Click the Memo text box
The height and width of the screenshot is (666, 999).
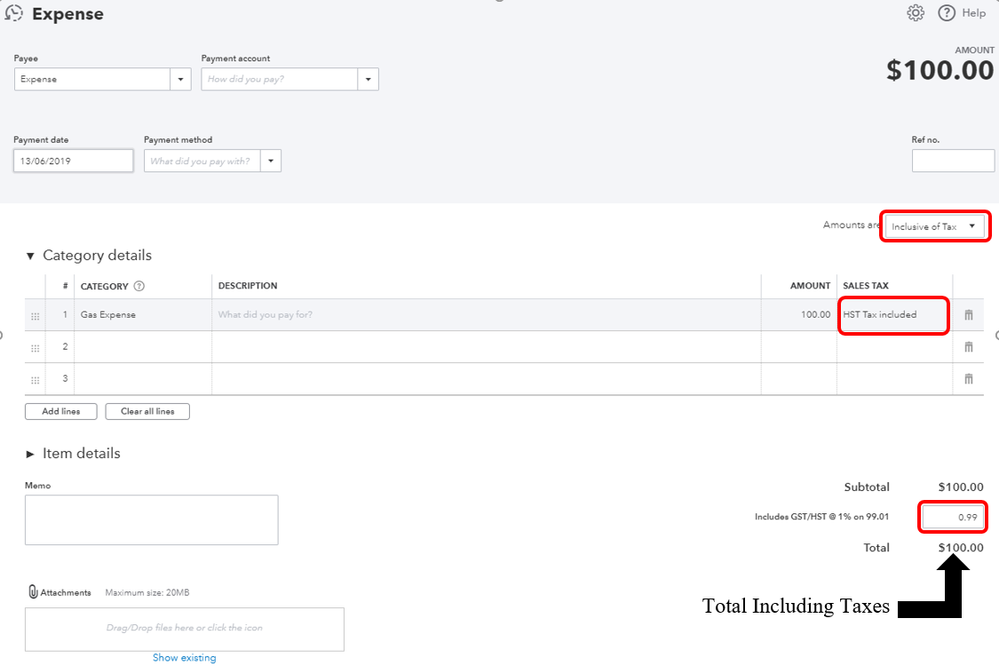(151, 520)
